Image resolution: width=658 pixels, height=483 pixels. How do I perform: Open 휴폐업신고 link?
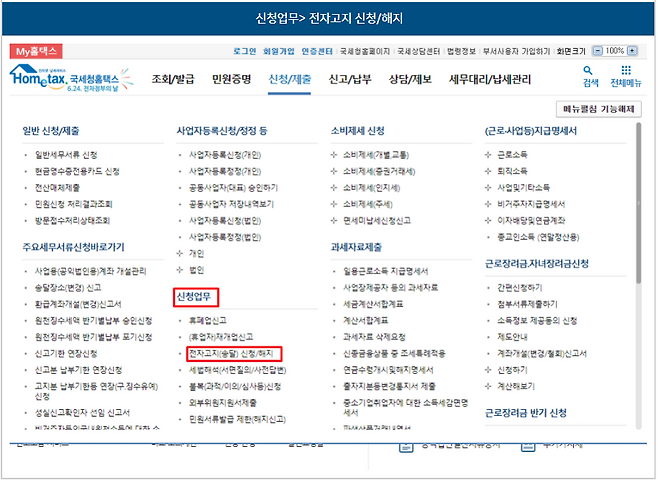pyautogui.click(x=208, y=321)
